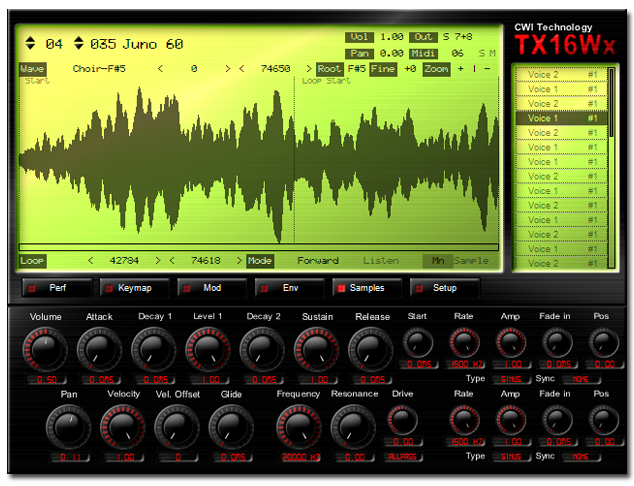634x486 pixels.
Task: Open the Perf page
Action: tap(57, 288)
